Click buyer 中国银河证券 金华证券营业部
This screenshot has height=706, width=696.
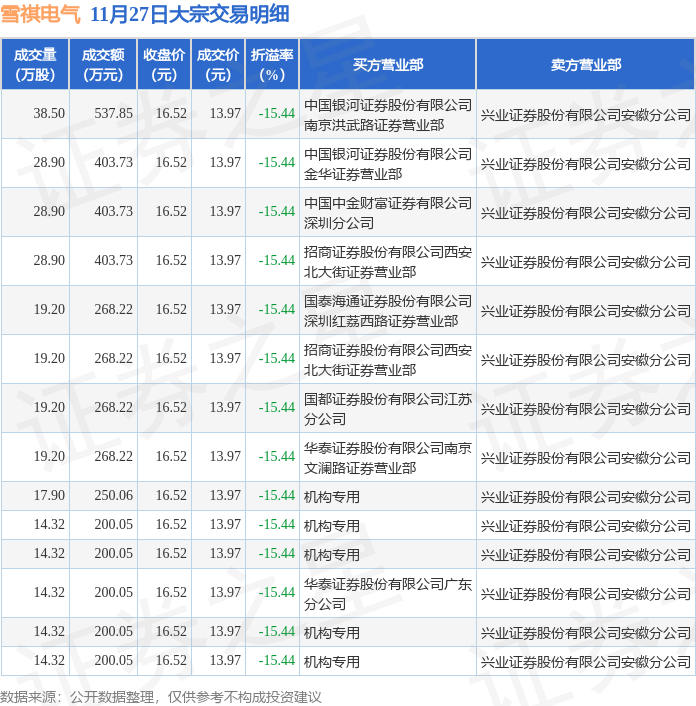coord(388,164)
